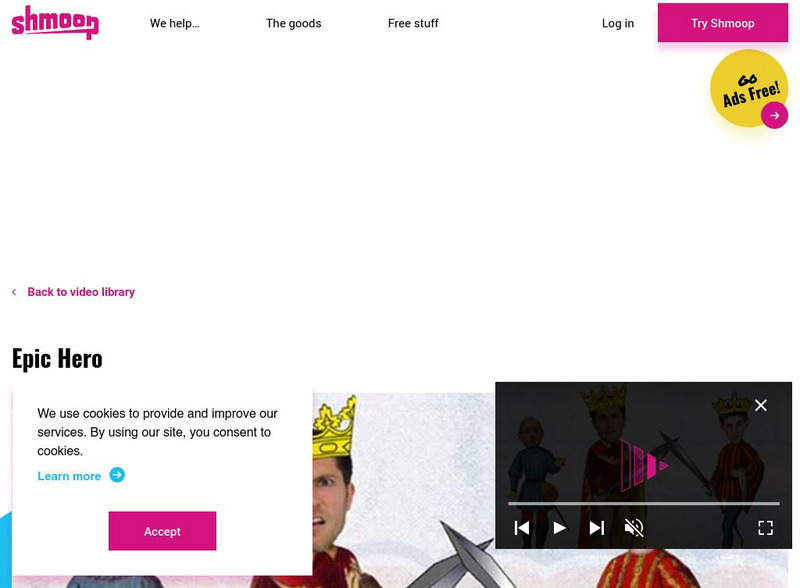
Task: Click the Learn more arrow circle icon
Action: point(117,475)
